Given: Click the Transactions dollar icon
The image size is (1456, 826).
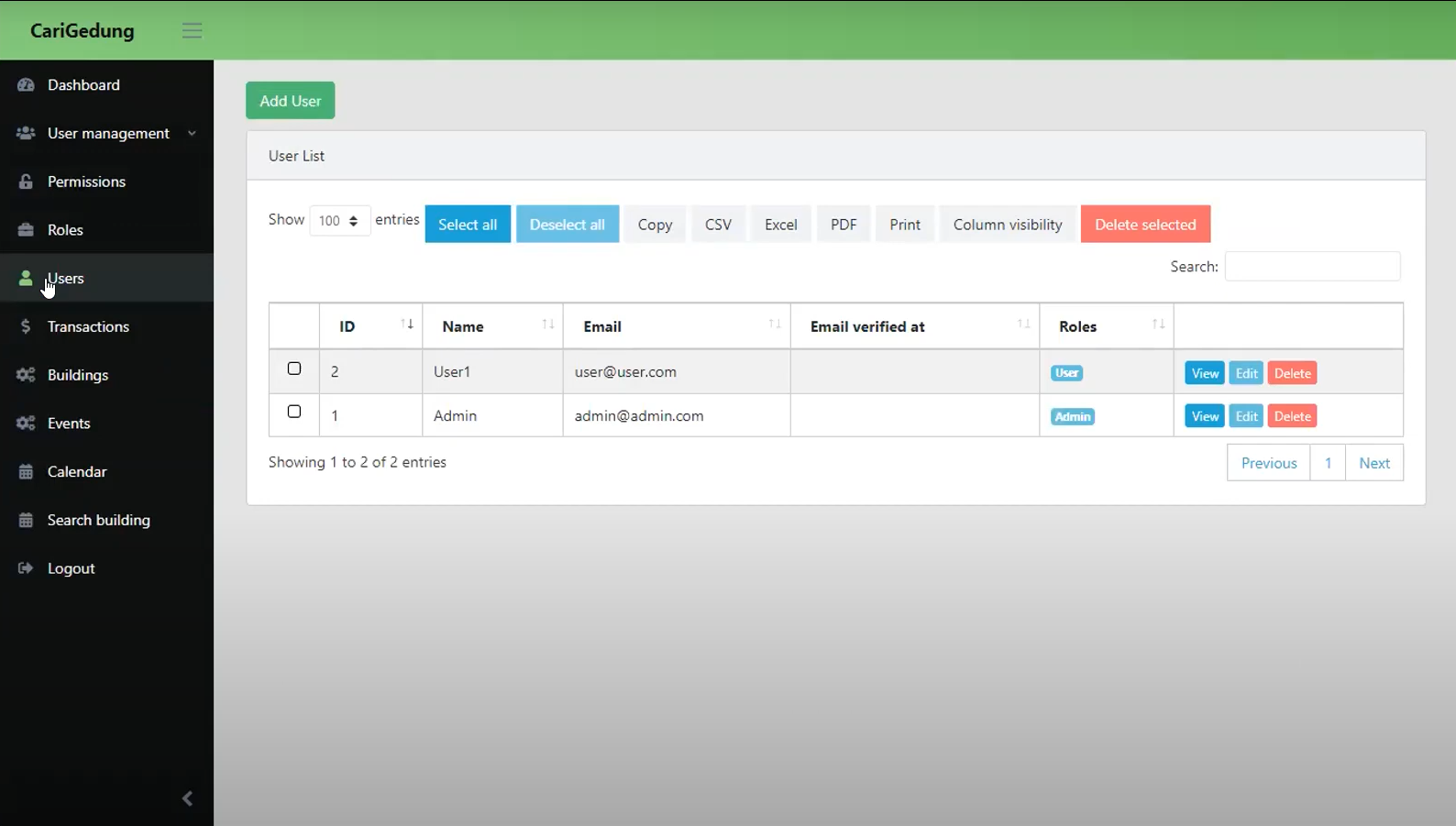Looking at the screenshot, I should tap(26, 326).
